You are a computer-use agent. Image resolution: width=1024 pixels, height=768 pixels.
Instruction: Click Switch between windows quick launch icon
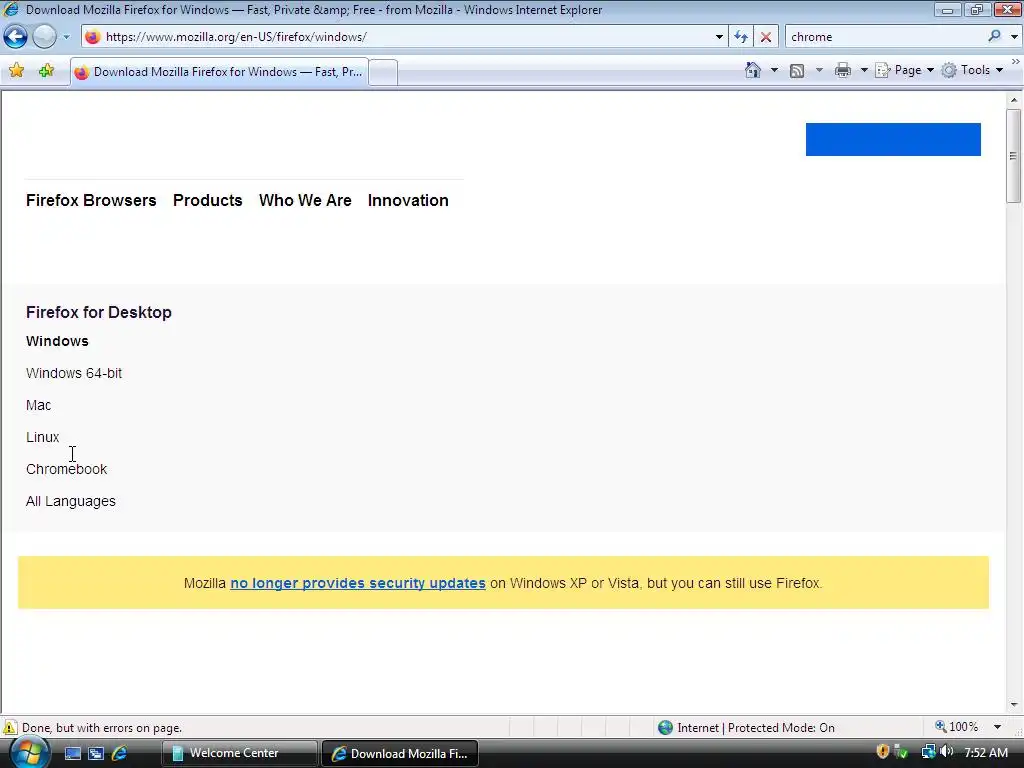(x=96, y=754)
